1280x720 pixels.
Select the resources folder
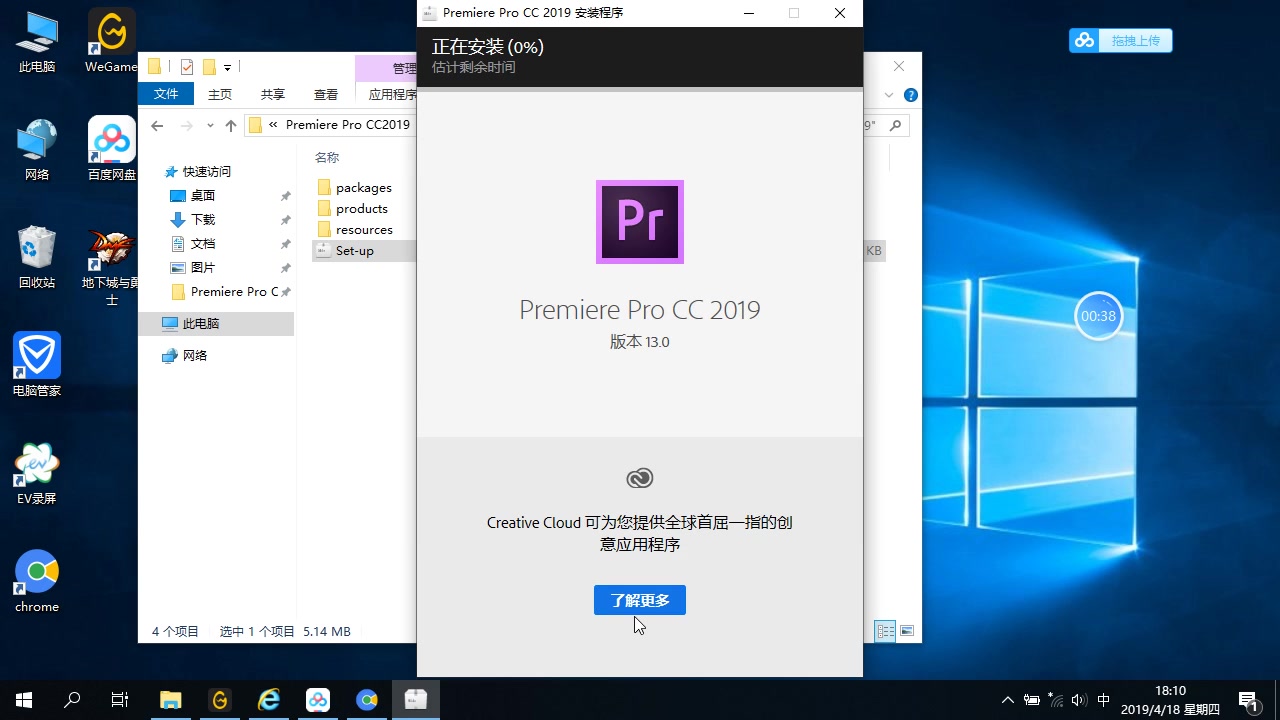pos(364,230)
